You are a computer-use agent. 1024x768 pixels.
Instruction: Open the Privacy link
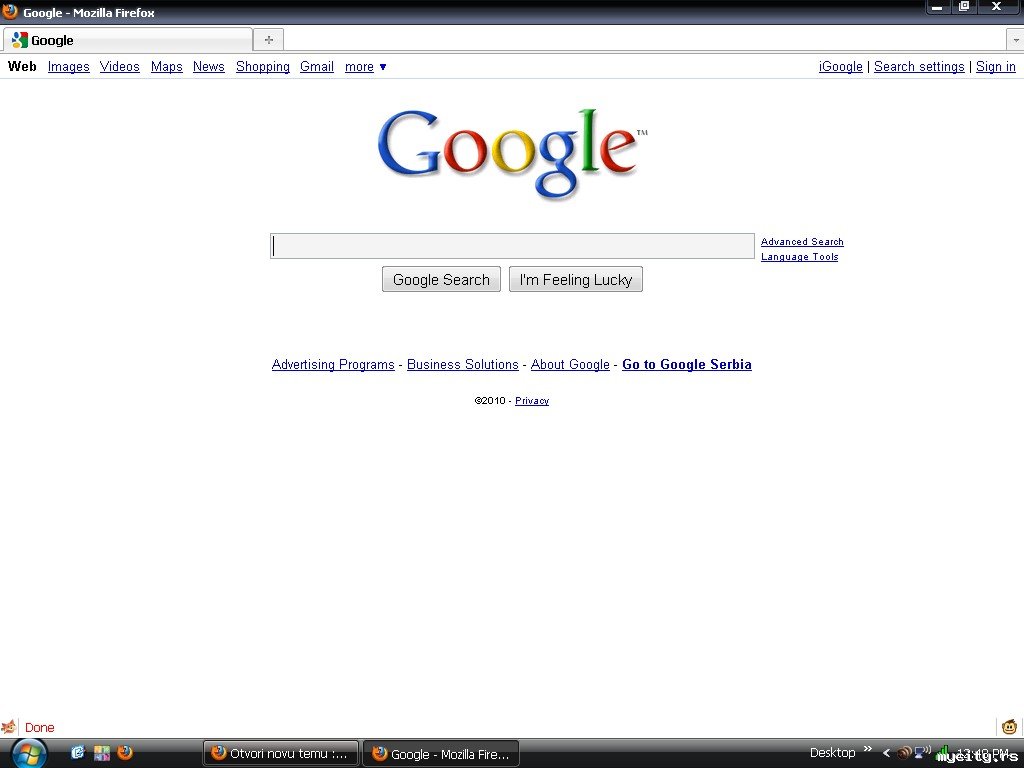tap(532, 401)
